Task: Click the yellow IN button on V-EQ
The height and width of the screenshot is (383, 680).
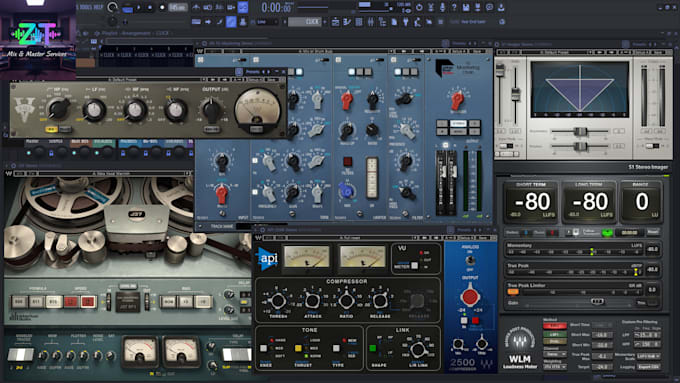Action: click(51, 129)
